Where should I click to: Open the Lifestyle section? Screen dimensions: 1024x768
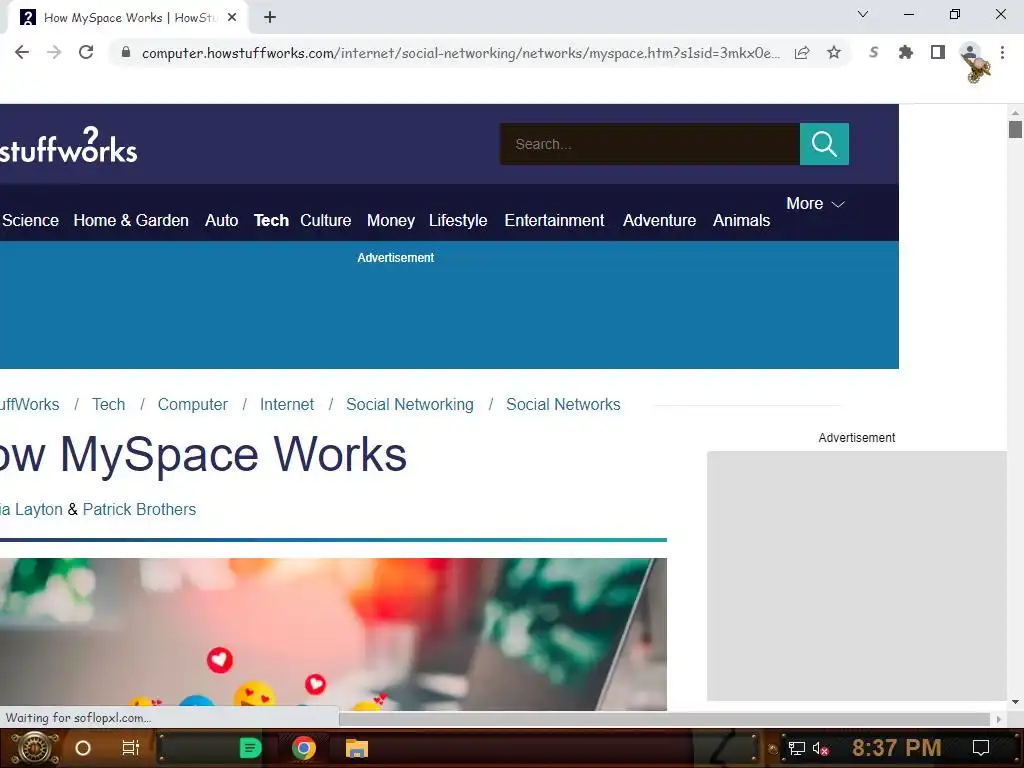point(458,221)
